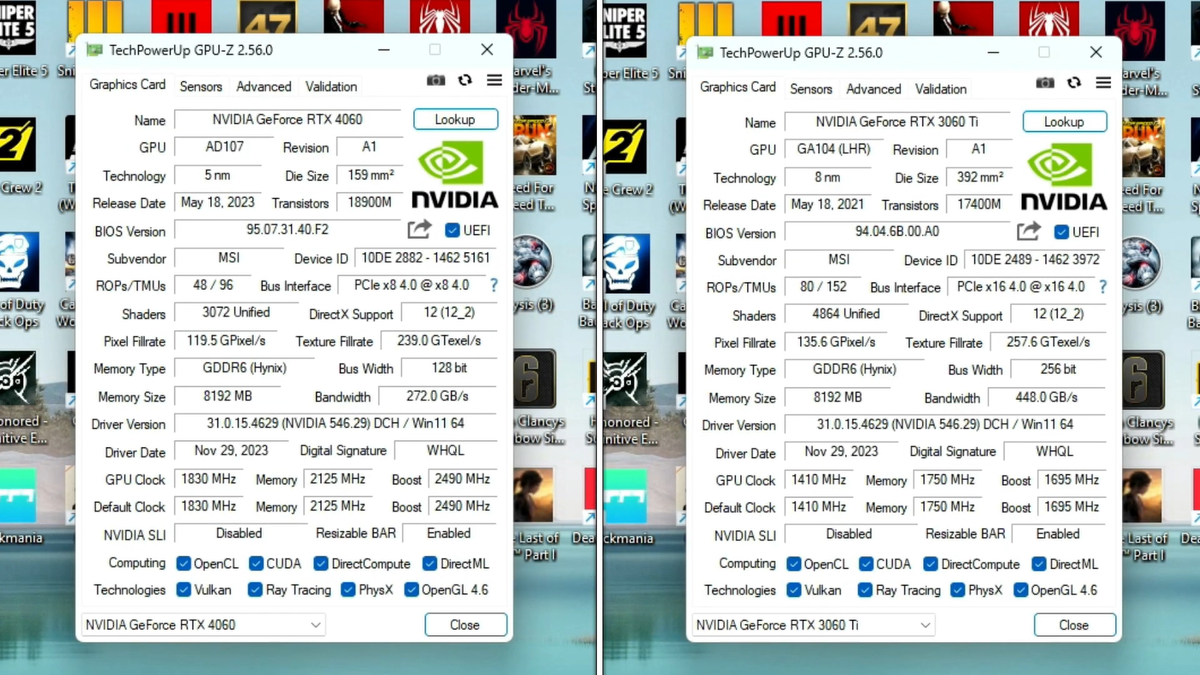Viewport: 1200px width, 675px height.
Task: Toggle PhysX checkbox in RTX 3060 Ti window
Action: point(958,590)
